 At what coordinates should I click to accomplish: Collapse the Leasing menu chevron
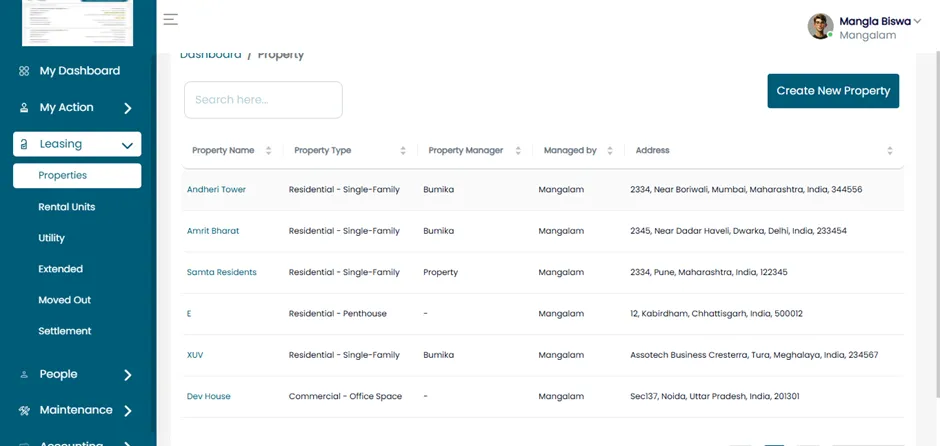click(127, 145)
